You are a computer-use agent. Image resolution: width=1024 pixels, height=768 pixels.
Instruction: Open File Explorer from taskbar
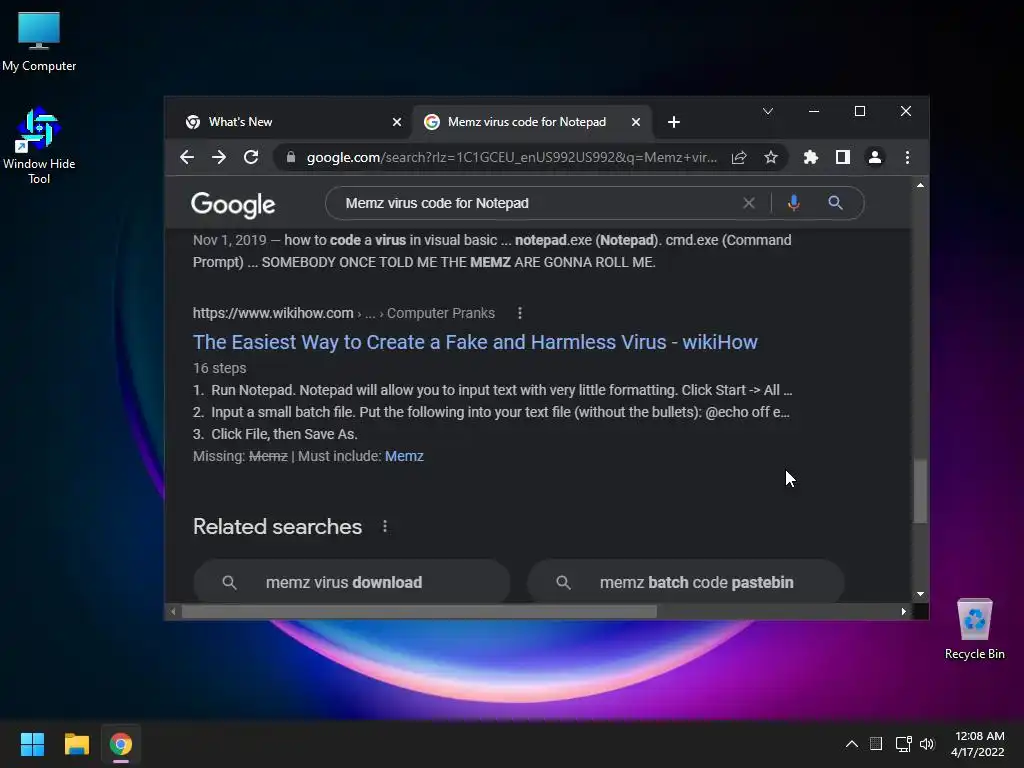pos(76,744)
